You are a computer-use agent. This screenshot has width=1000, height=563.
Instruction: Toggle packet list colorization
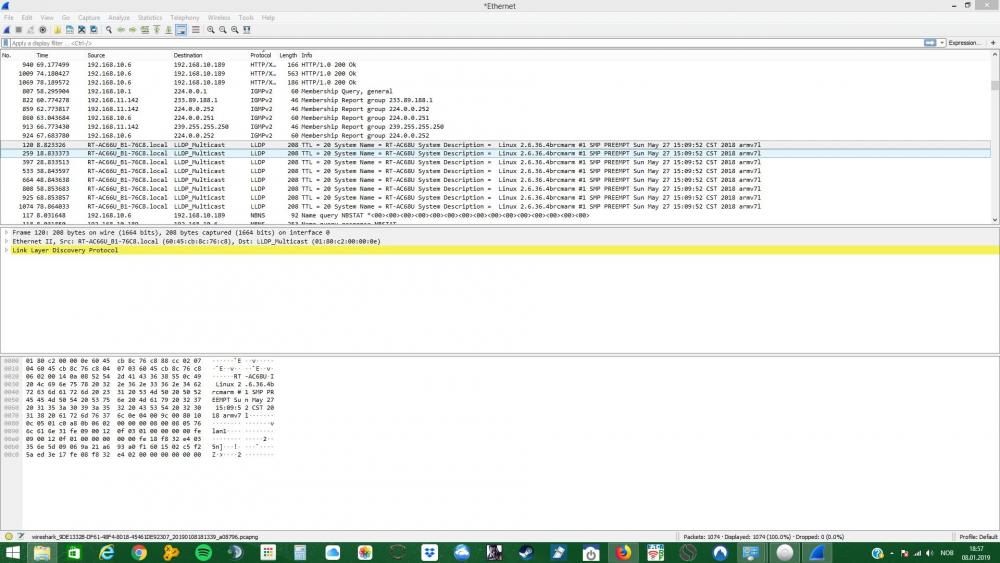click(x=195, y=30)
